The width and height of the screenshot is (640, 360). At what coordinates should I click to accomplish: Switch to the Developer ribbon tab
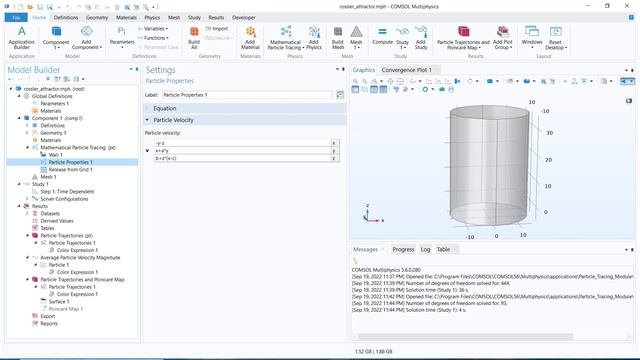(244, 18)
